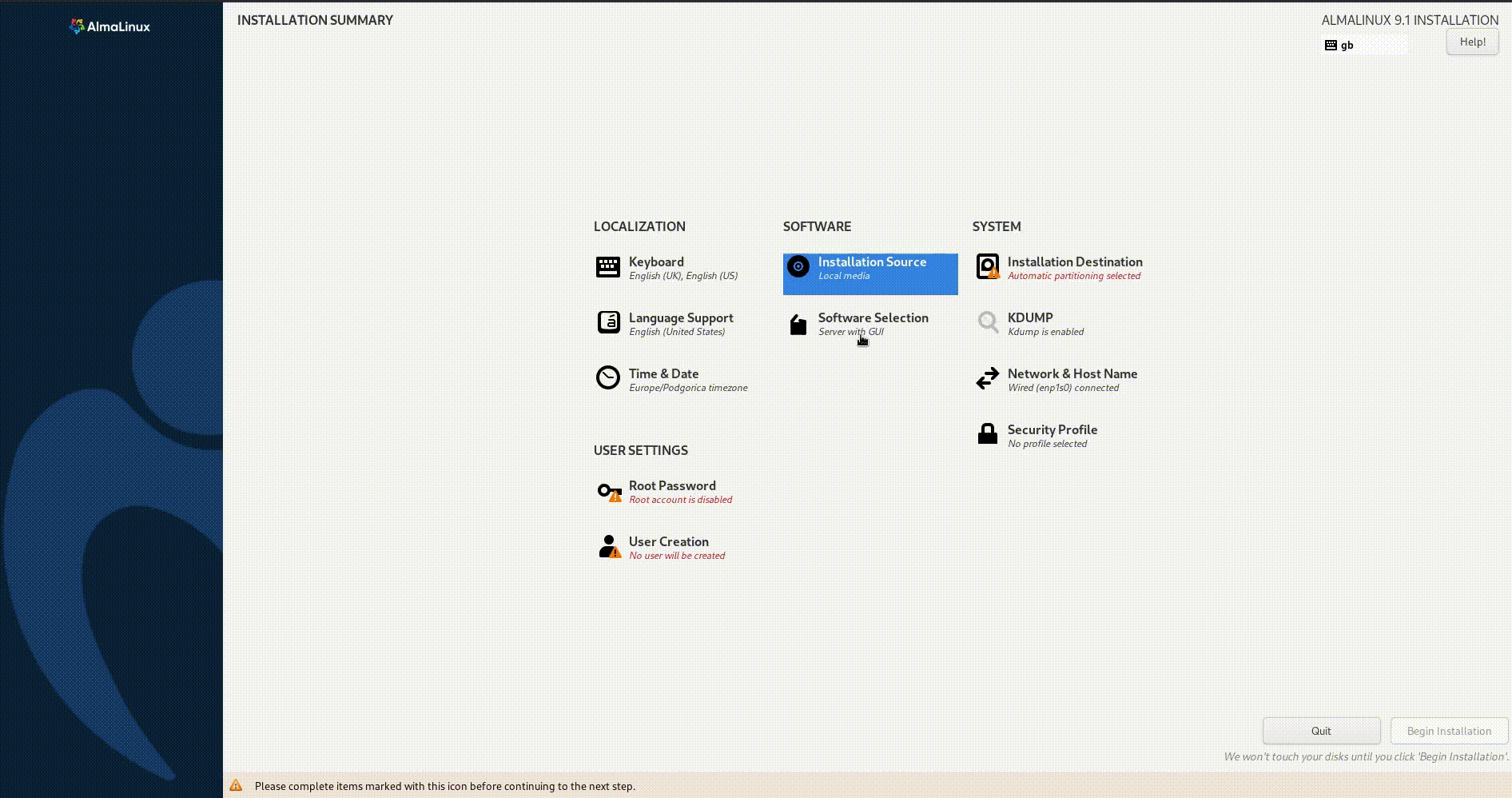This screenshot has height=798, width=1512.
Task: Click the Time & Date clock icon
Action: [x=607, y=377]
